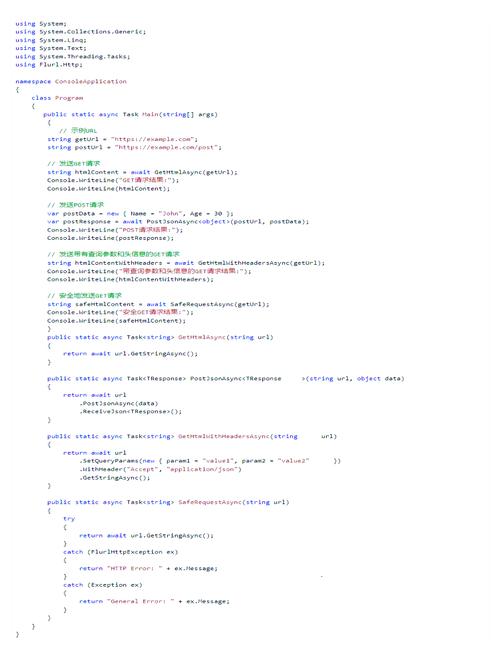Click the '.PostJsonAsync(data)' chained call
The height and width of the screenshot is (649, 500).
pyautogui.click(x=119, y=404)
